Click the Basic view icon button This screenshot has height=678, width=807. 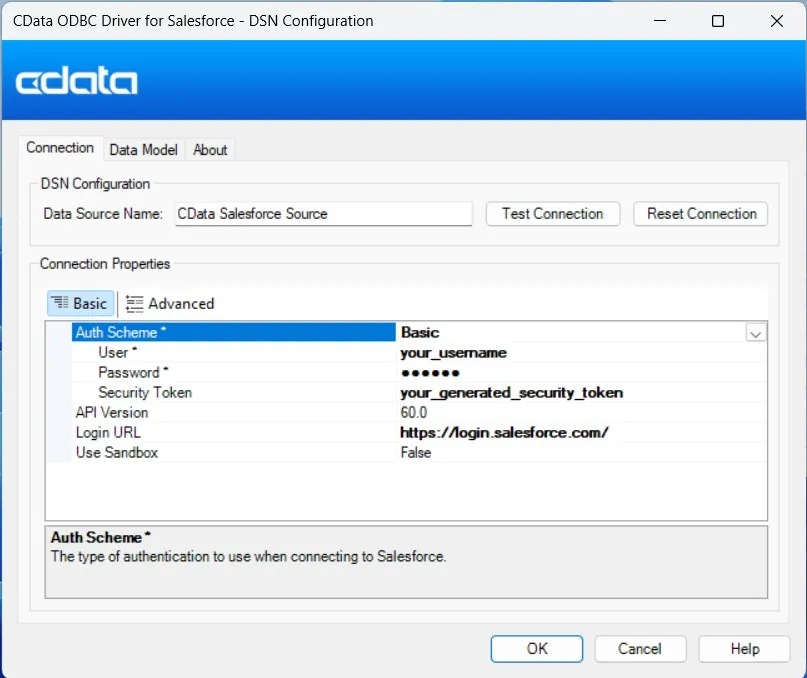[x=81, y=303]
